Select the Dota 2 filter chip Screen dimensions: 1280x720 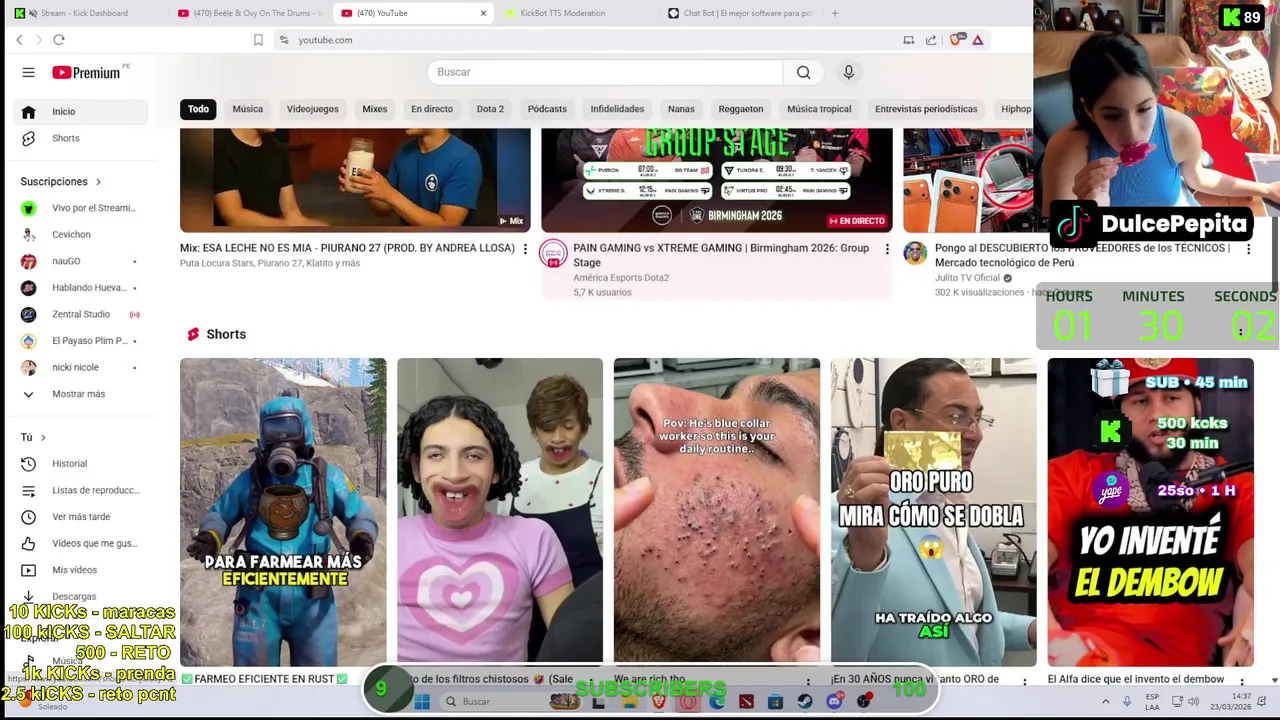pos(490,109)
